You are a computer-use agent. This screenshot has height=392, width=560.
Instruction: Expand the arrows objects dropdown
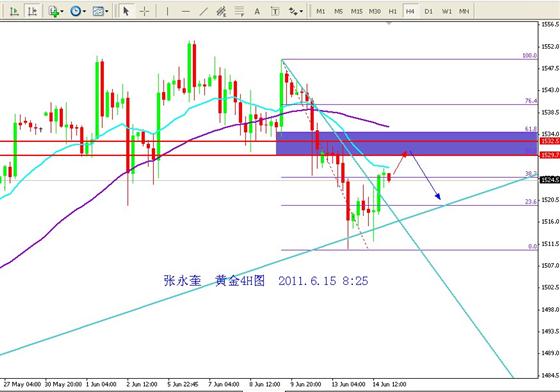[302, 12]
